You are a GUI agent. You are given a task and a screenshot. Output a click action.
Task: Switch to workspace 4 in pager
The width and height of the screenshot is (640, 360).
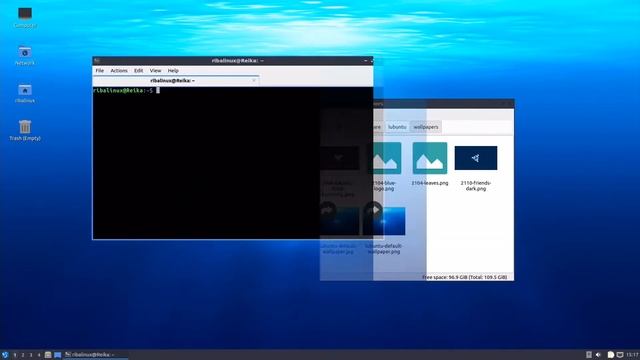(x=39, y=355)
